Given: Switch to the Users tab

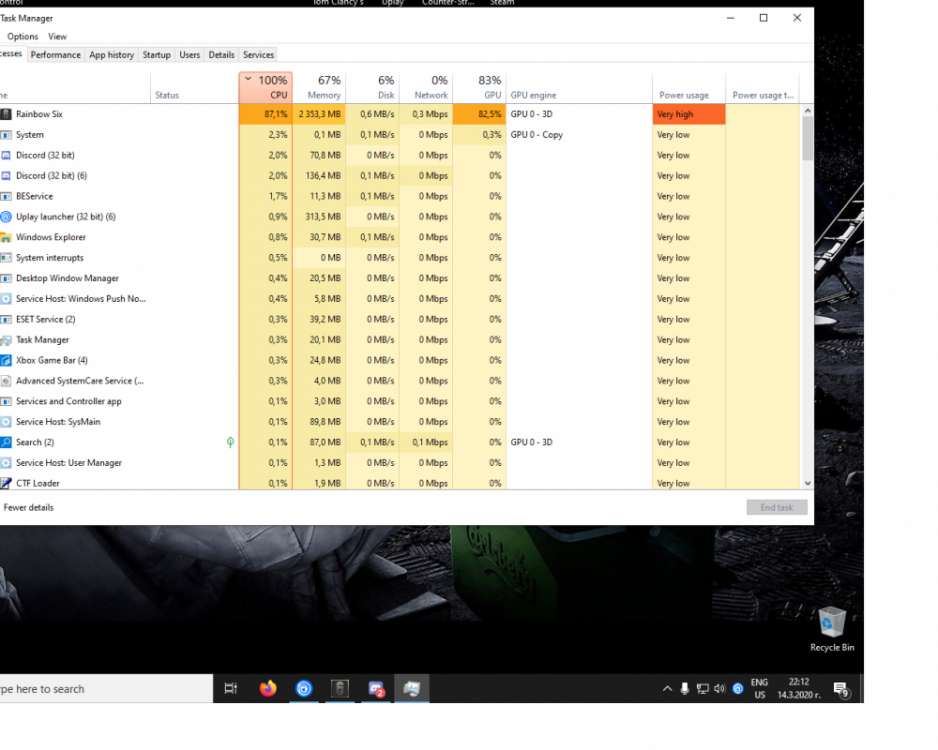Looking at the screenshot, I should click(190, 54).
